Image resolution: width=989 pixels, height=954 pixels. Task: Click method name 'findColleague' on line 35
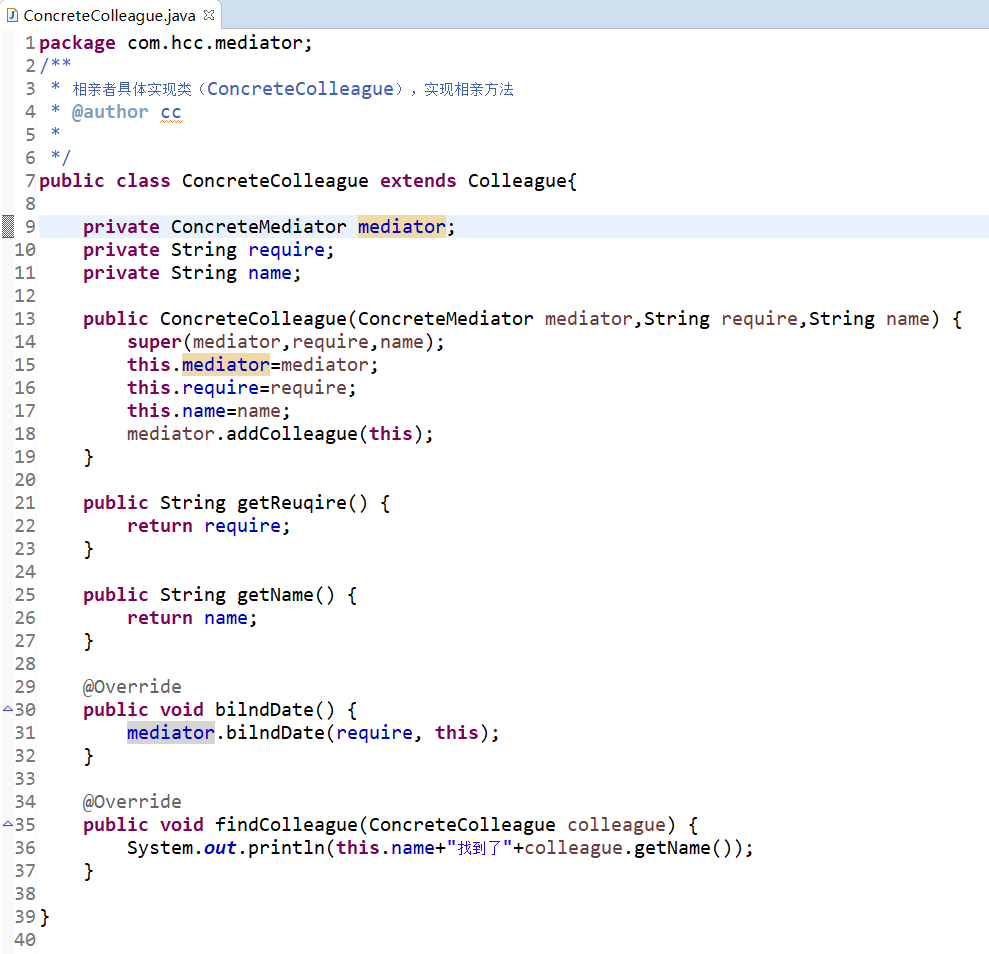click(286, 824)
